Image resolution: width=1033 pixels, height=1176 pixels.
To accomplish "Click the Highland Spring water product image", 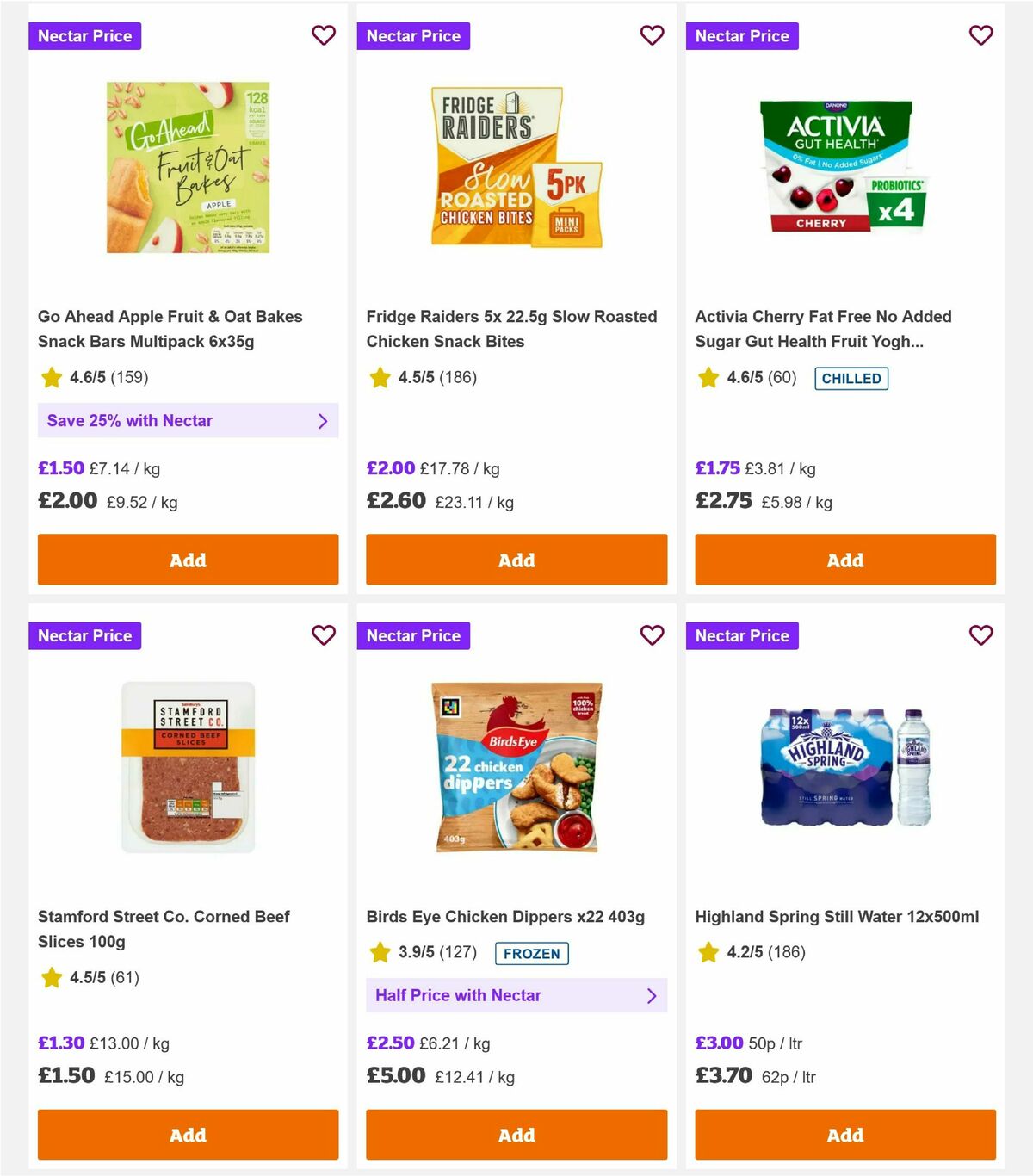I will [844, 766].
